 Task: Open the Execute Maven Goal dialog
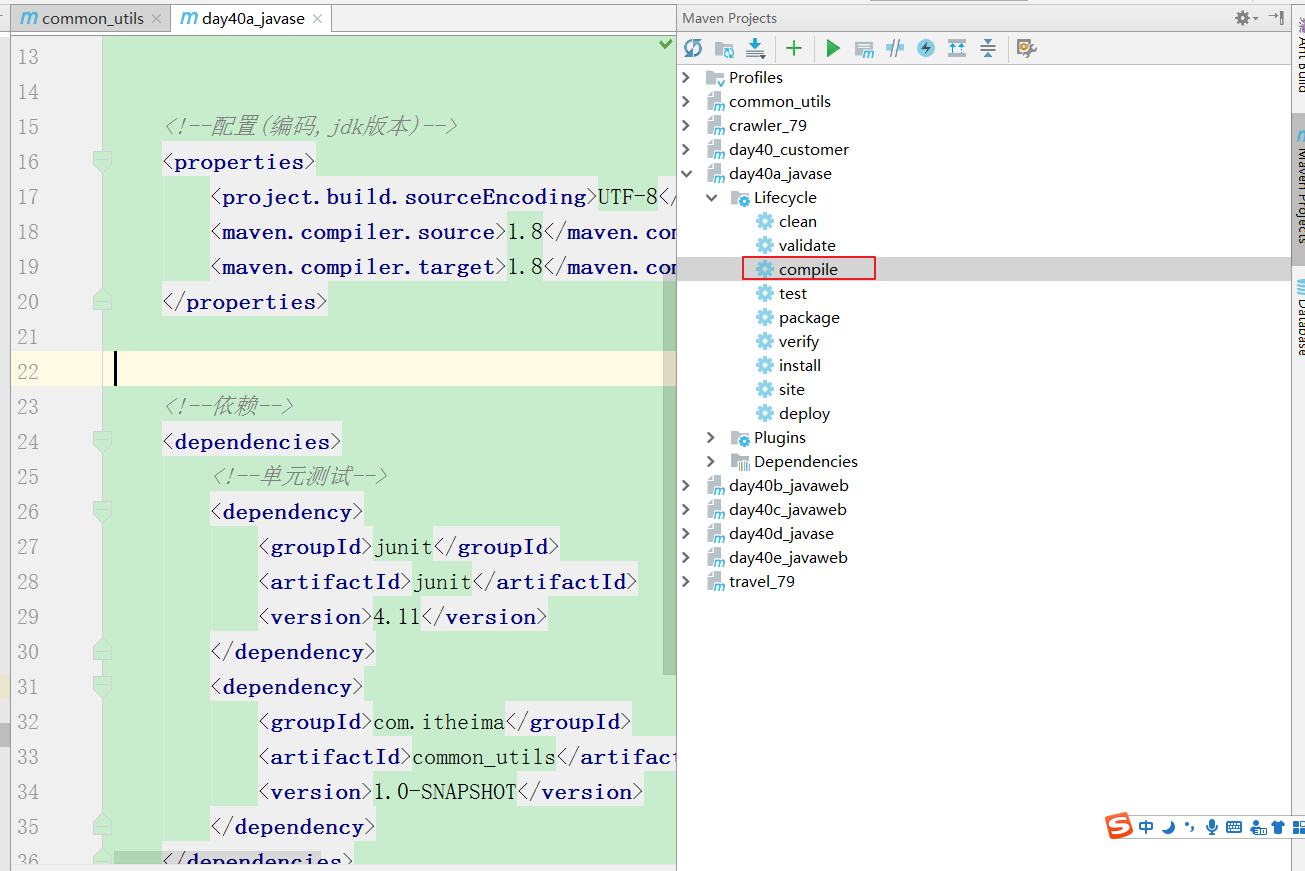point(865,48)
